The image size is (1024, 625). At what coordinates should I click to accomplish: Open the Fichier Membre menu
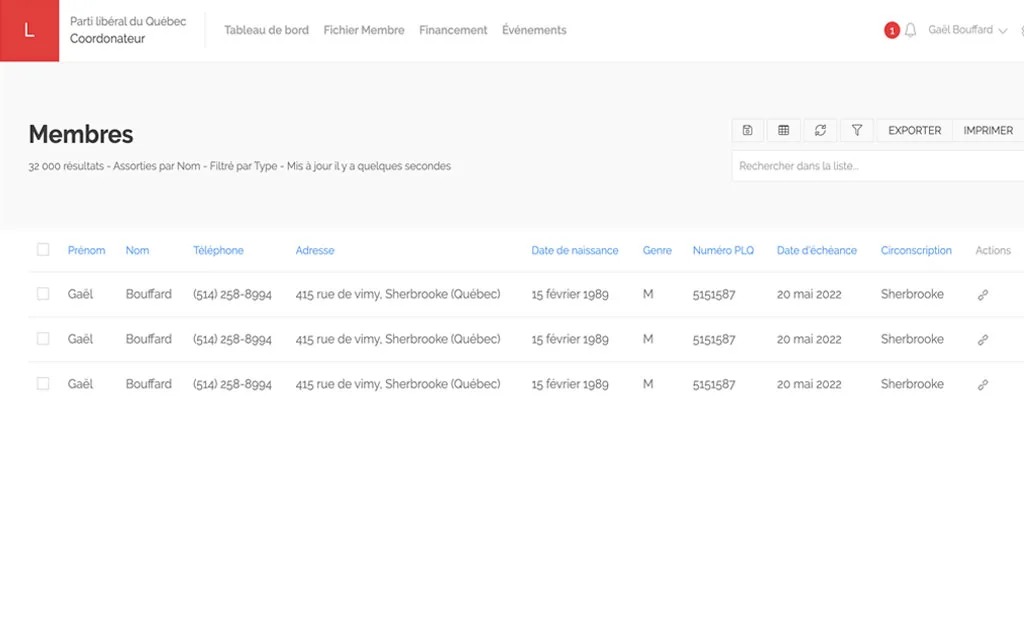point(364,30)
